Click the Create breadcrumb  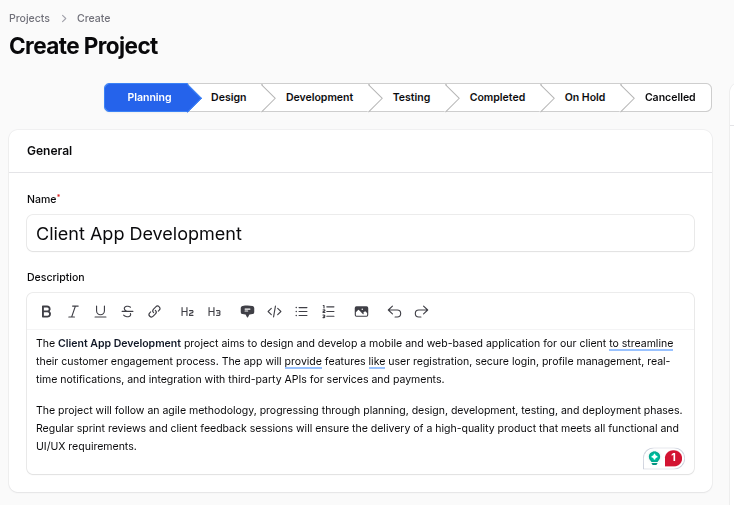[94, 18]
